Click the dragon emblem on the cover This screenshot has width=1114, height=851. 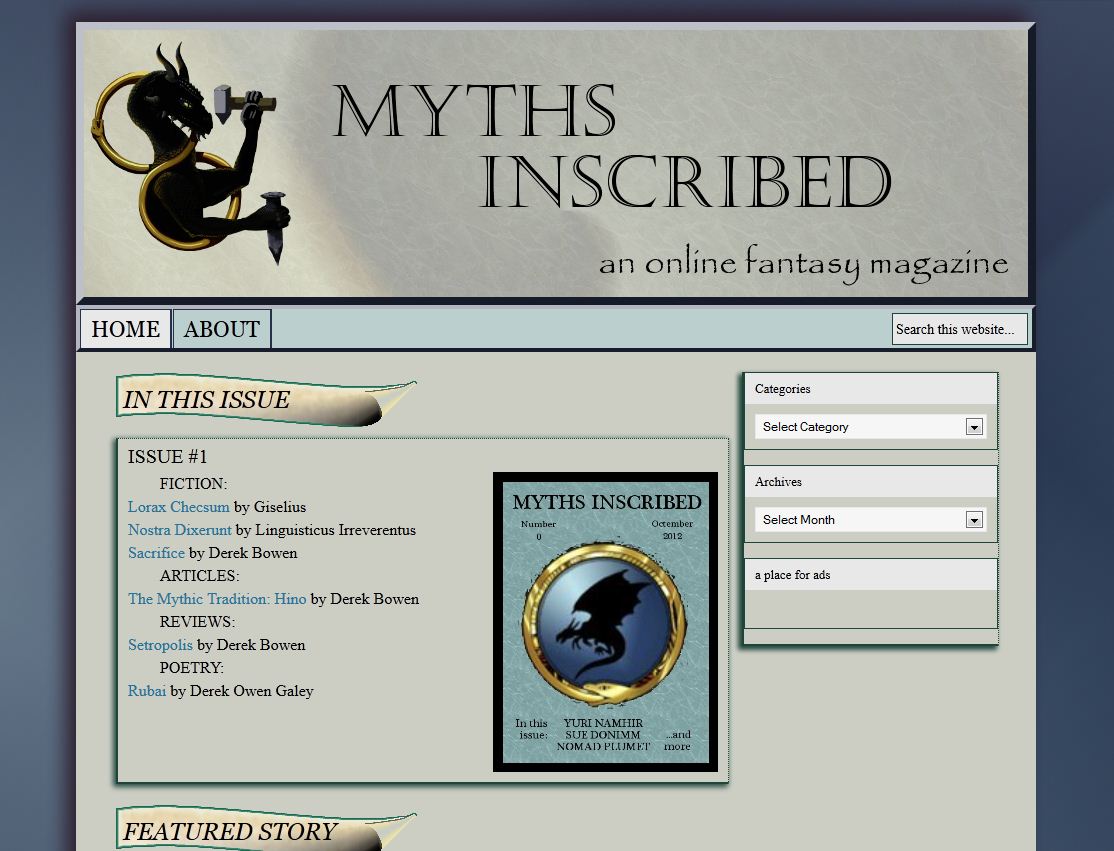[x=604, y=622]
